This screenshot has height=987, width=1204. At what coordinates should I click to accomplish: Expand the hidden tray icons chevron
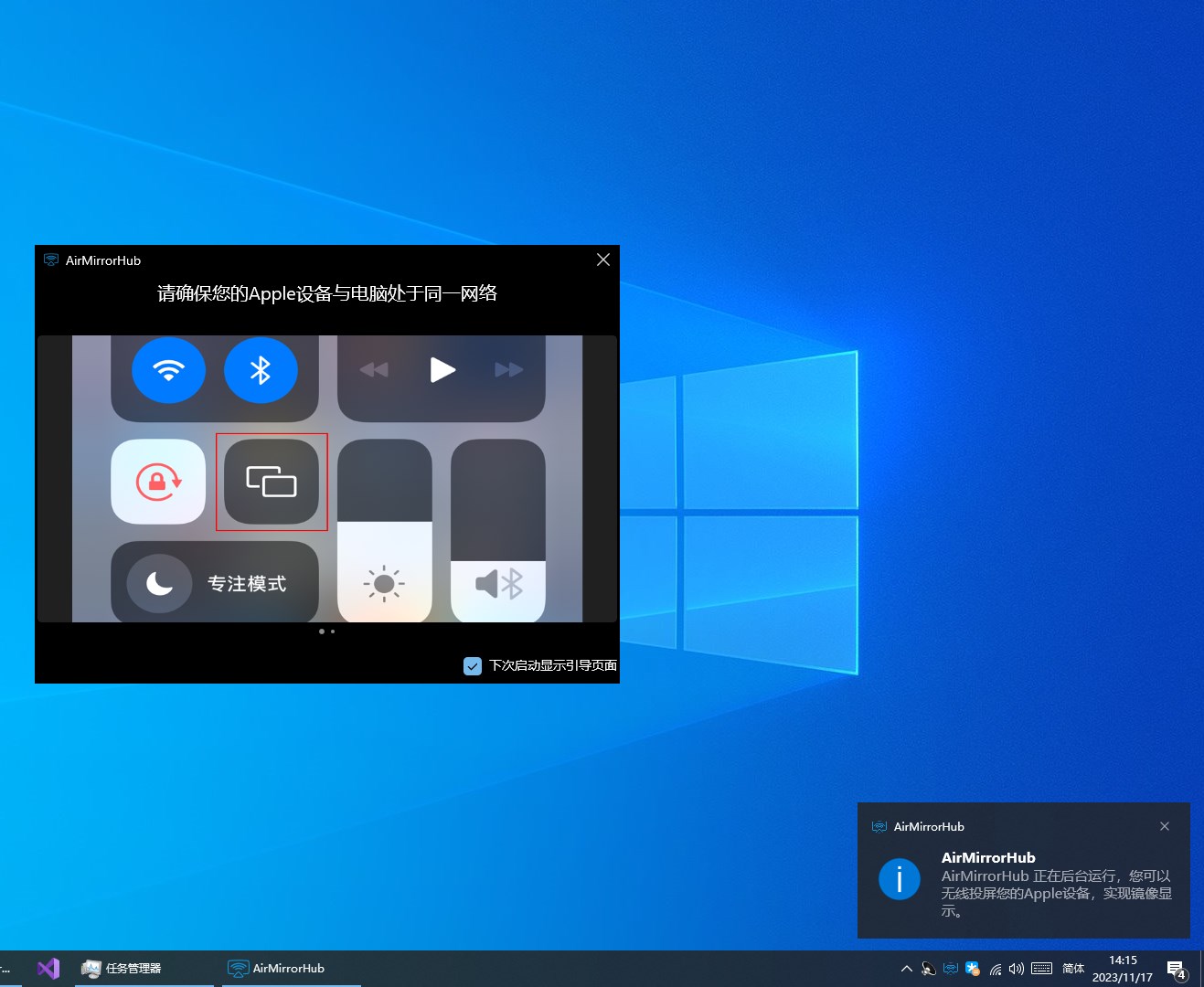coord(907,969)
